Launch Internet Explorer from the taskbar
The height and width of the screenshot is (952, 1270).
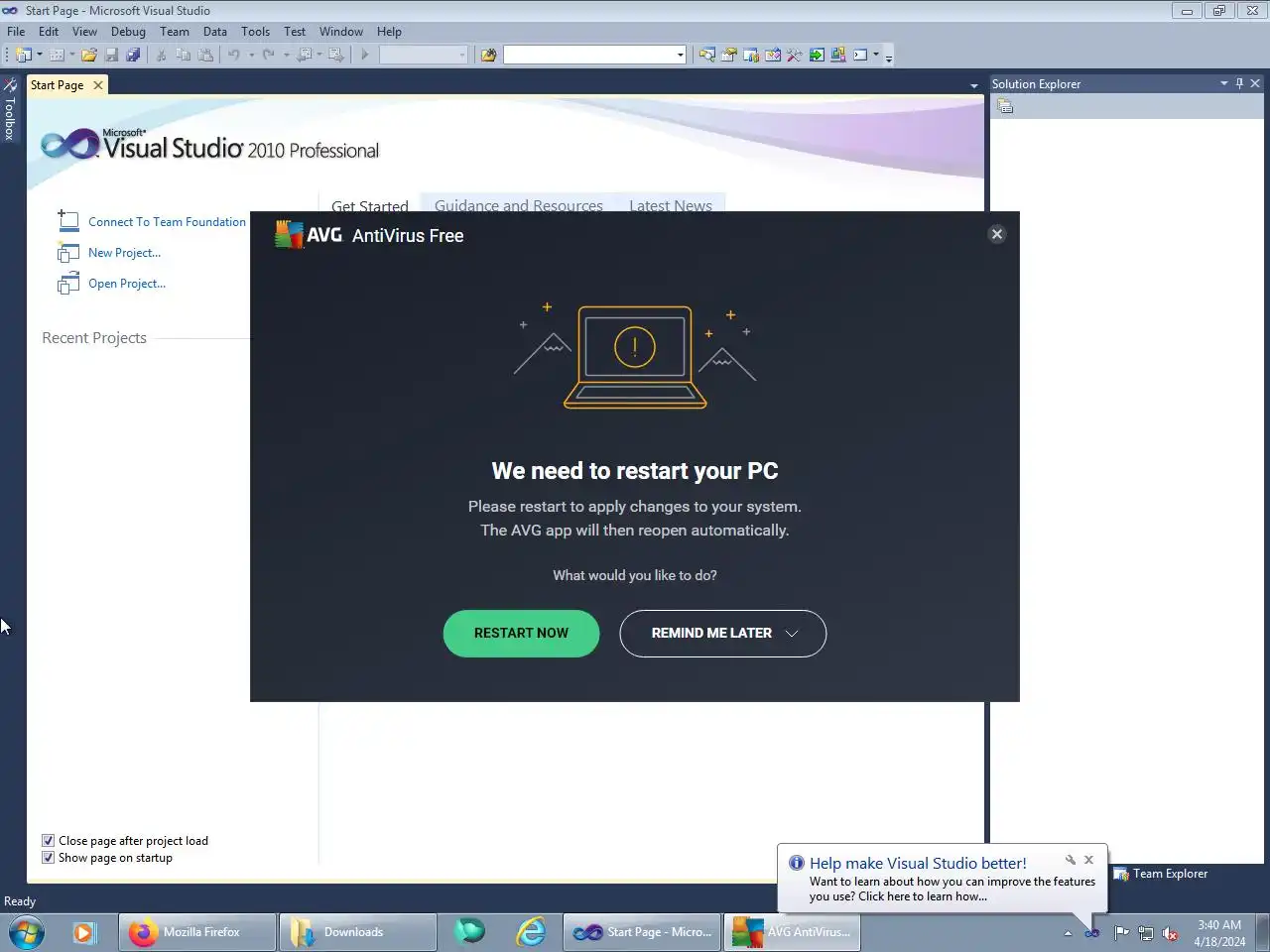point(531,932)
